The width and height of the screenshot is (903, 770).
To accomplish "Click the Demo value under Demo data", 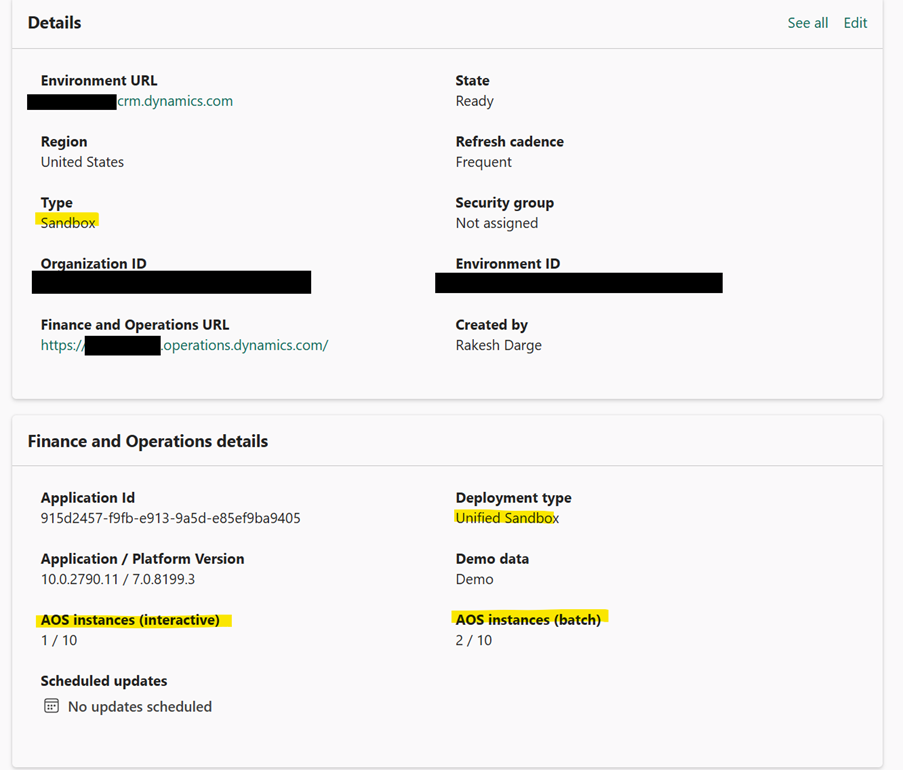I will [475, 579].
